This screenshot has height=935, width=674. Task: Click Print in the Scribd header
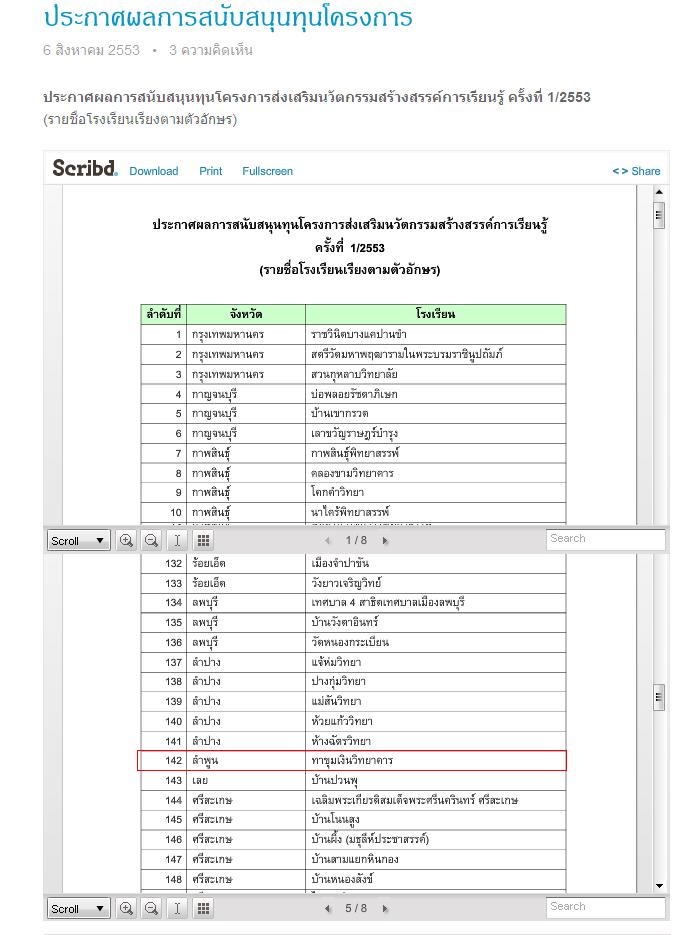211,171
